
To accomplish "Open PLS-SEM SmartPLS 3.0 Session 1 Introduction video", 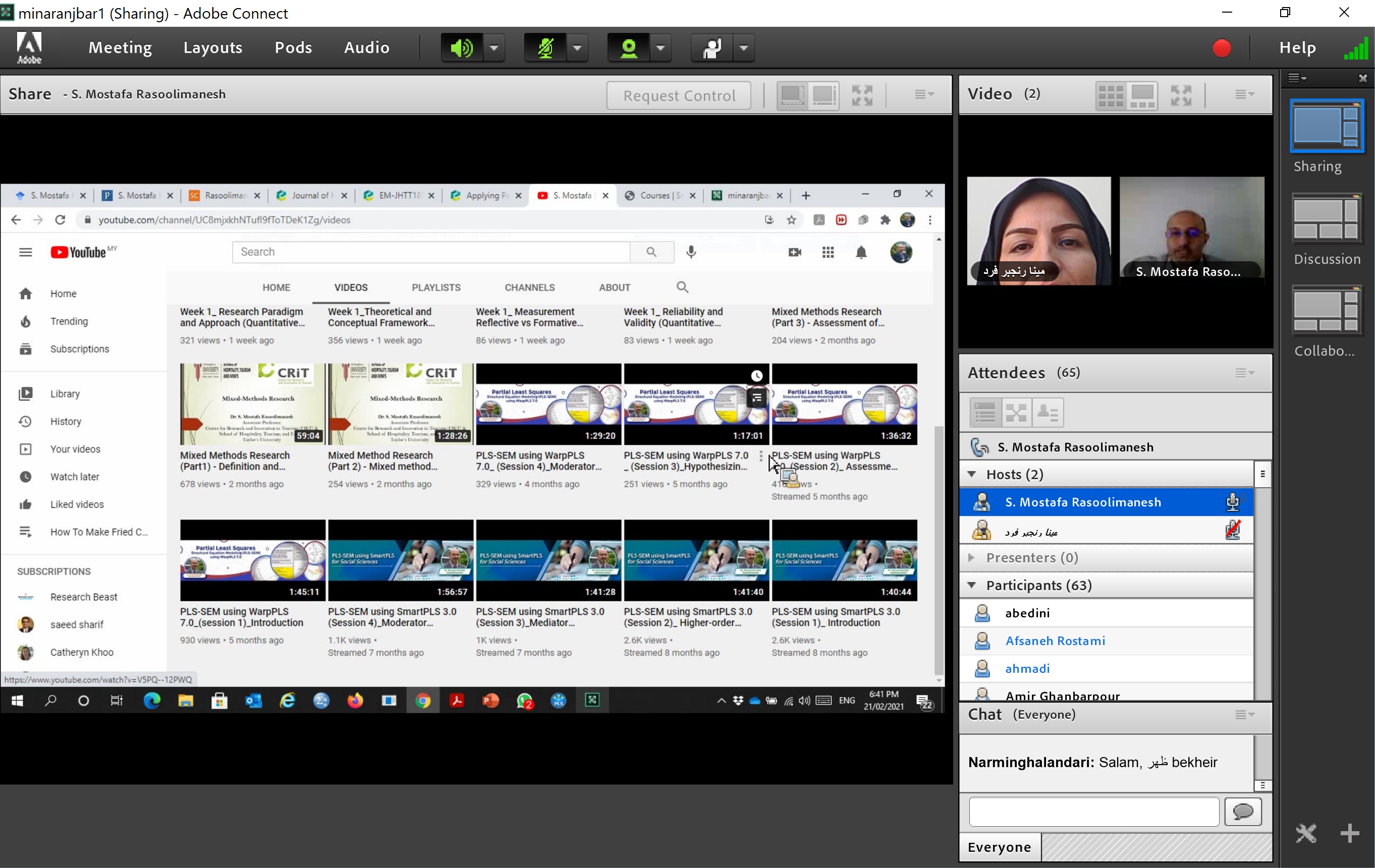I will [x=845, y=560].
